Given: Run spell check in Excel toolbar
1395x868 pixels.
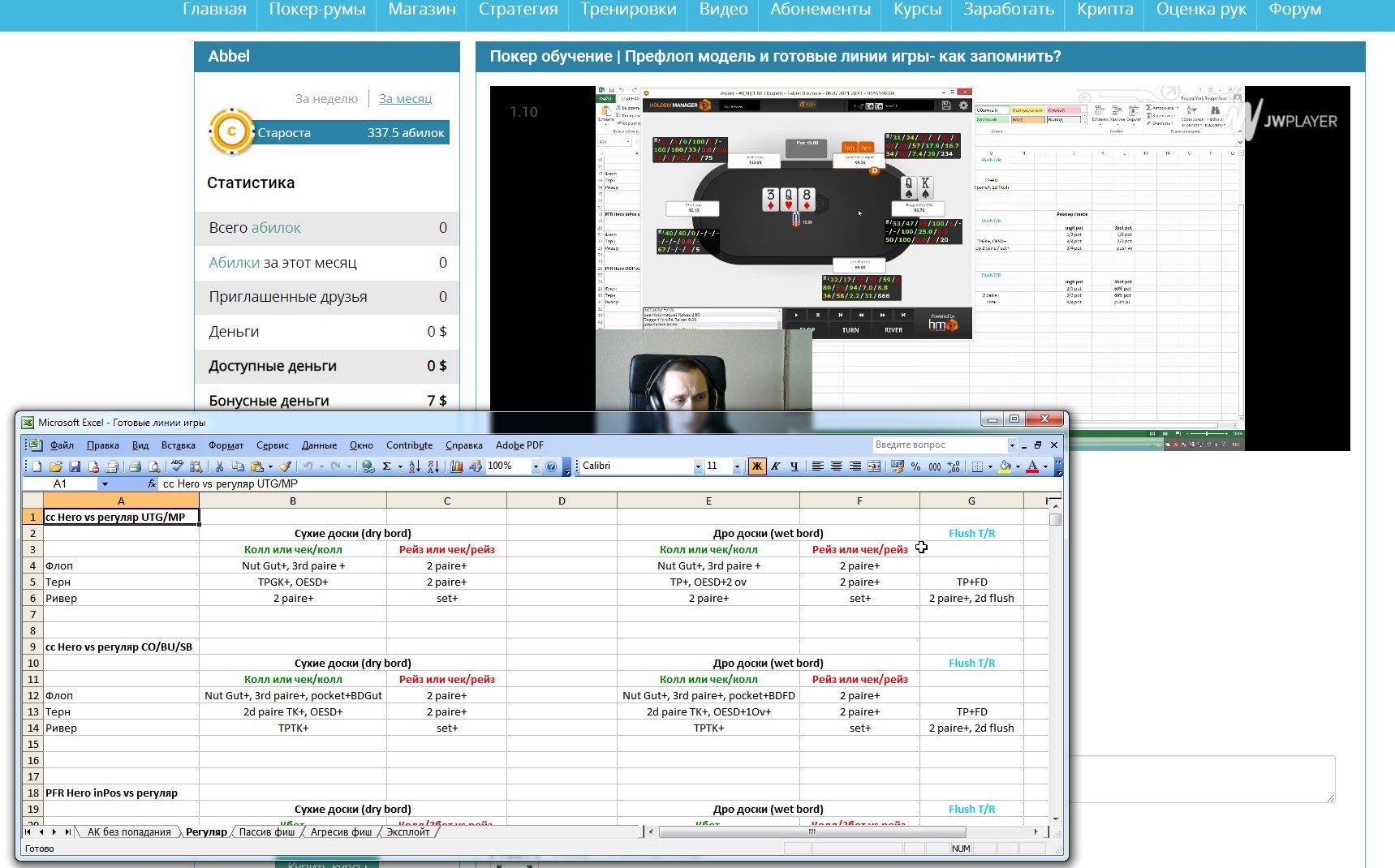Looking at the screenshot, I should [x=177, y=466].
